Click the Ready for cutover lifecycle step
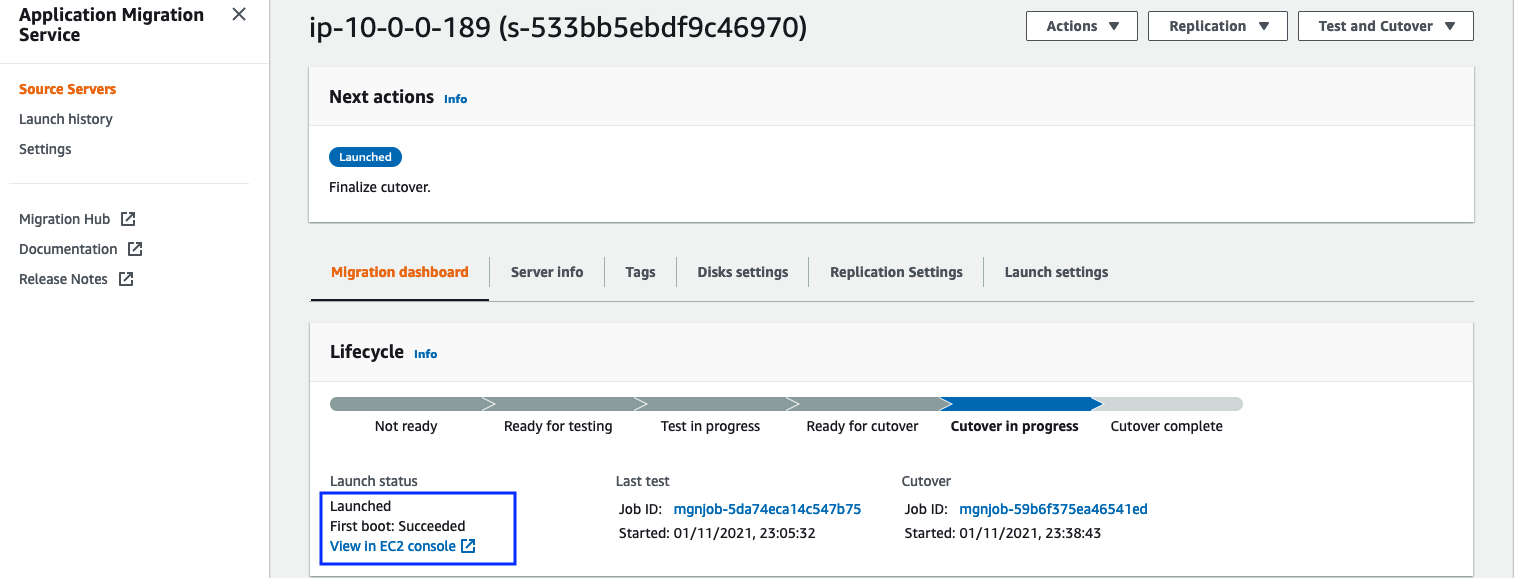The image size is (1525, 578). click(x=862, y=426)
